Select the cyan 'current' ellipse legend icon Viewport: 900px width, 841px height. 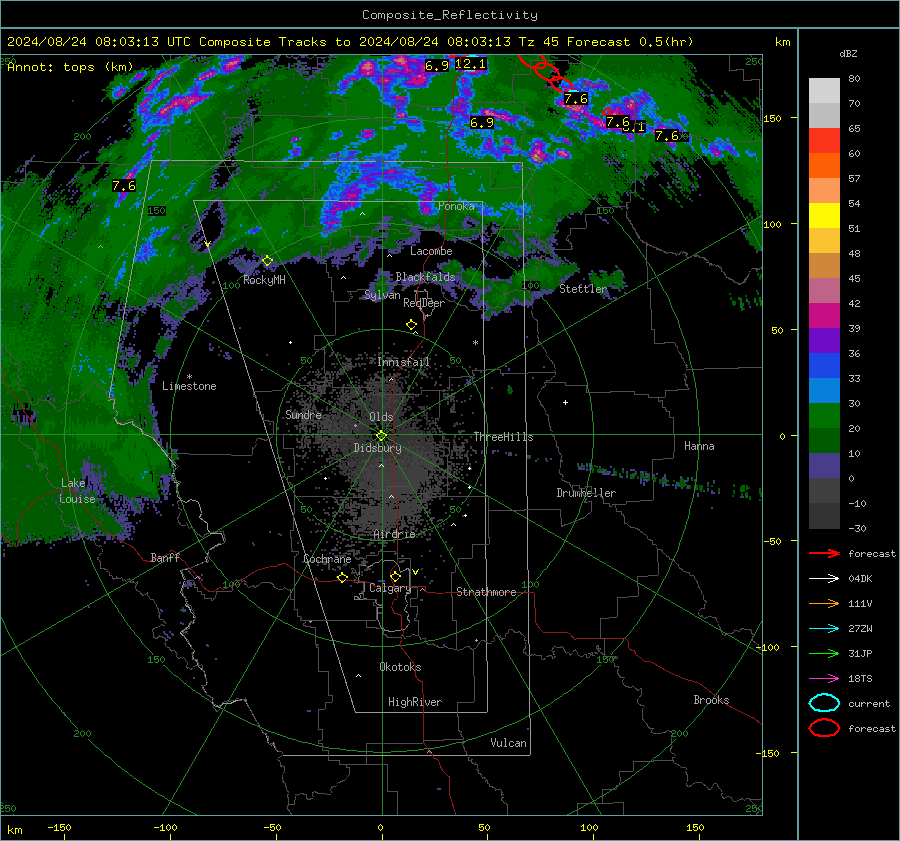(x=824, y=703)
